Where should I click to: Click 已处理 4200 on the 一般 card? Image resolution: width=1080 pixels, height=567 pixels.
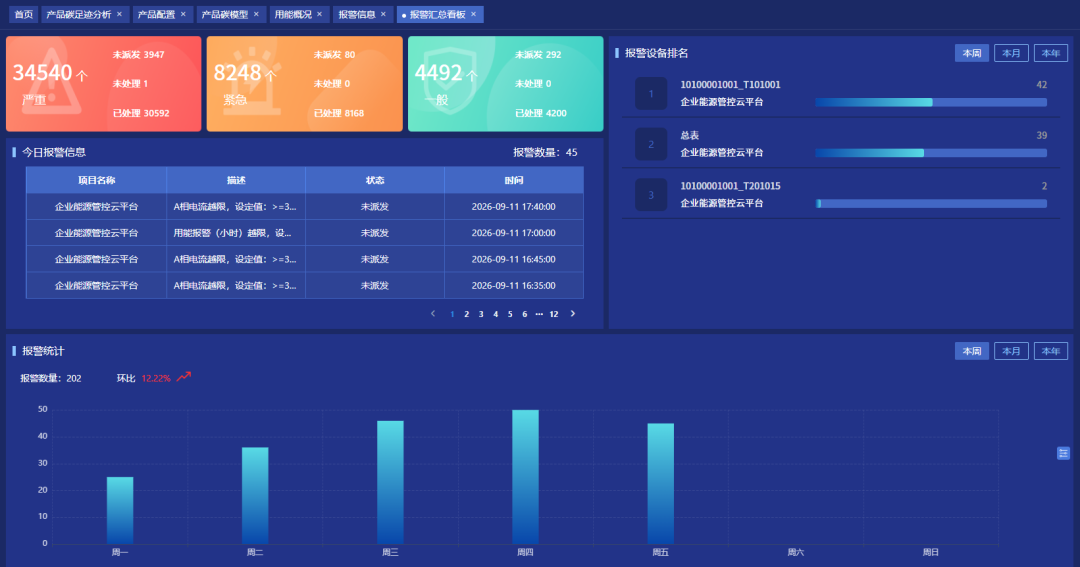pos(541,113)
